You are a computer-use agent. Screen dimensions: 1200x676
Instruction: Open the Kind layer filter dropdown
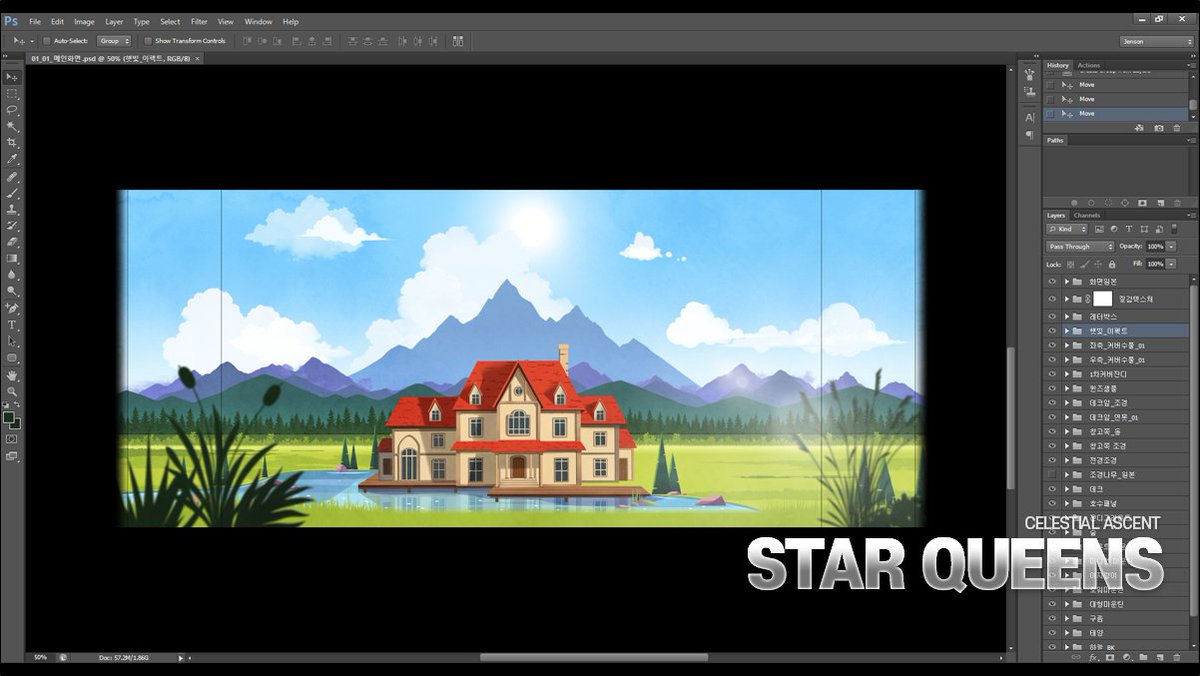tap(1066, 229)
